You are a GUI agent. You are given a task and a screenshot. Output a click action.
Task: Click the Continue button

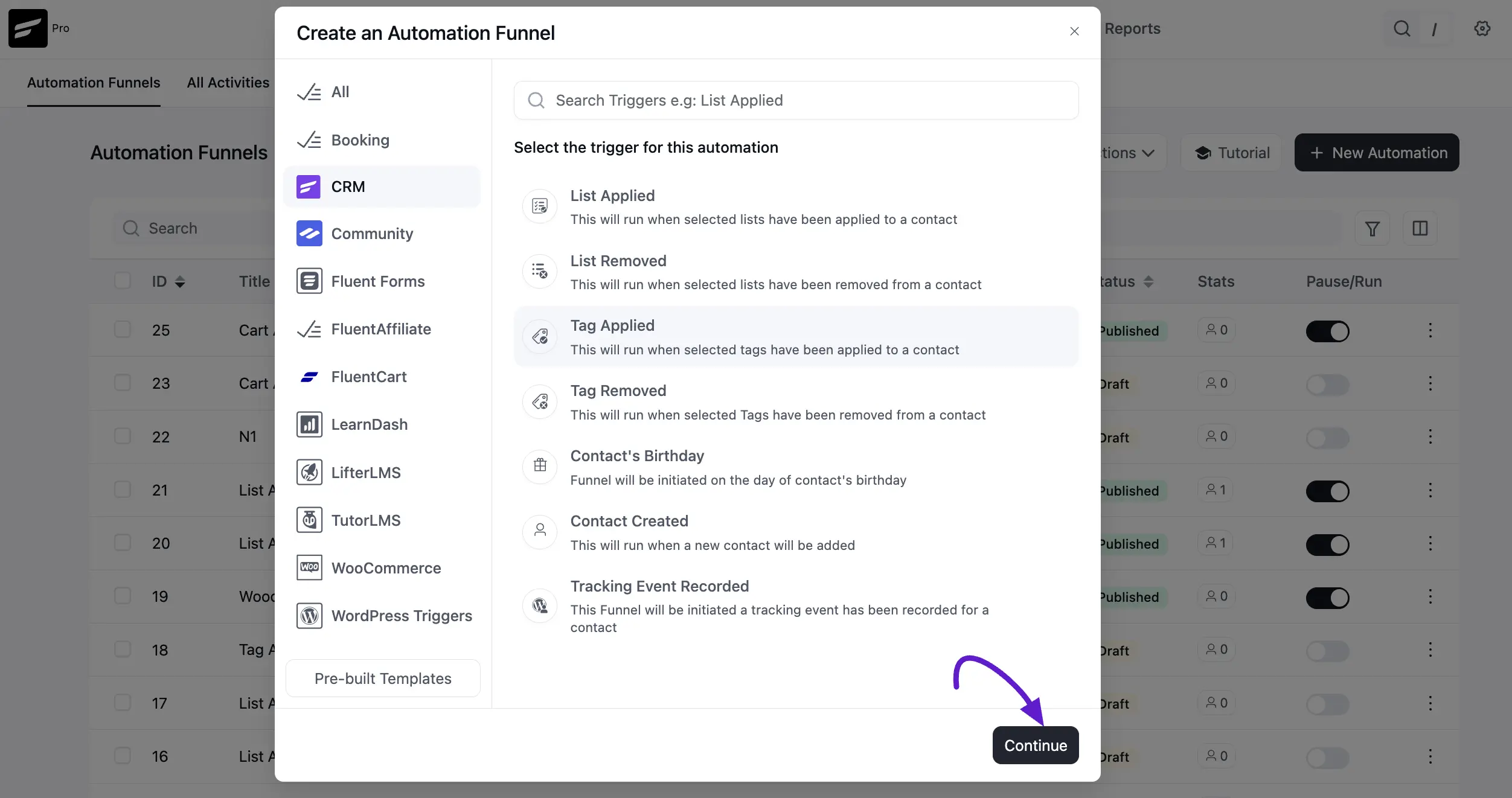1036,745
